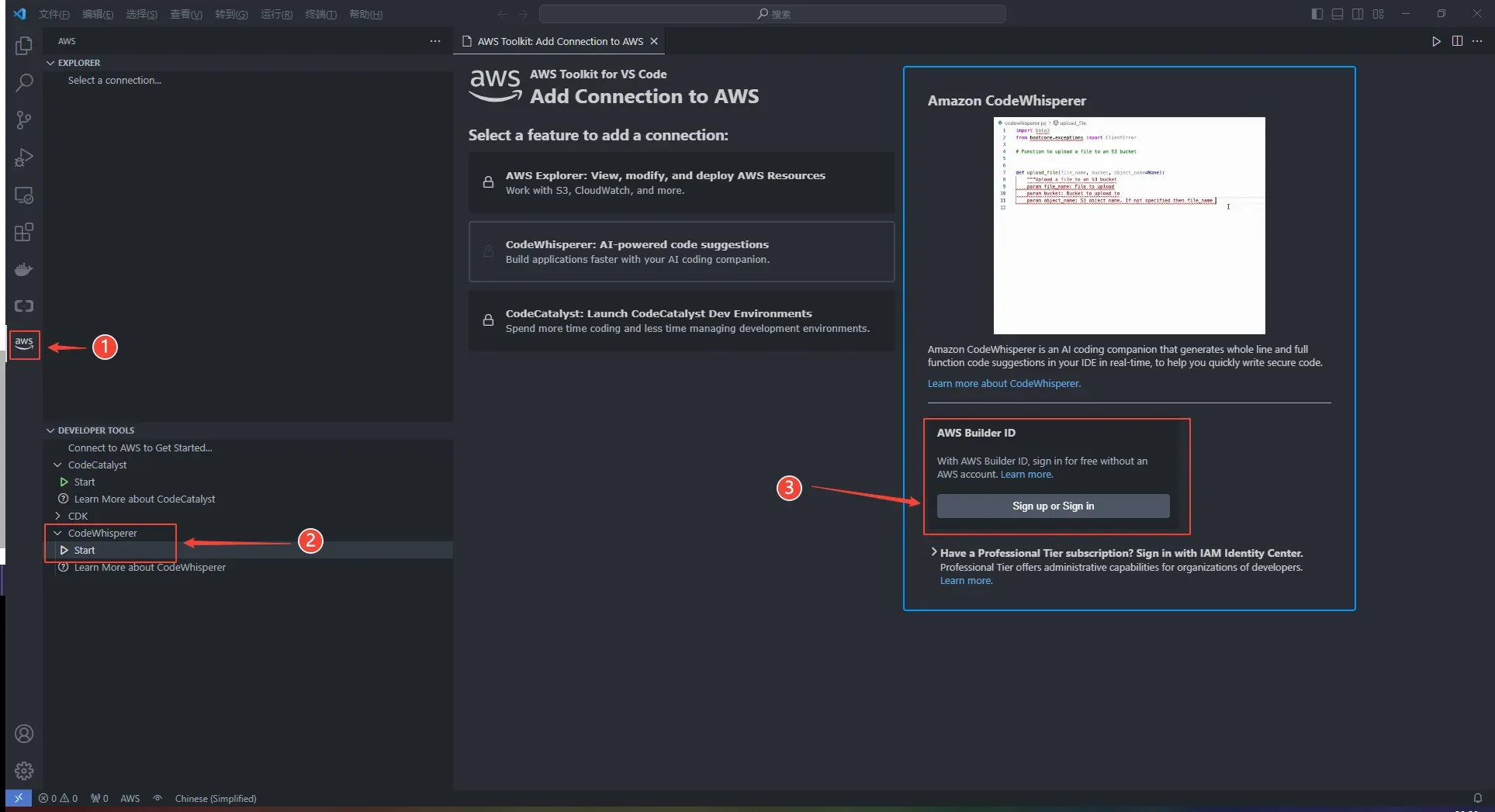Open errors and warnings status indicator

58,798
